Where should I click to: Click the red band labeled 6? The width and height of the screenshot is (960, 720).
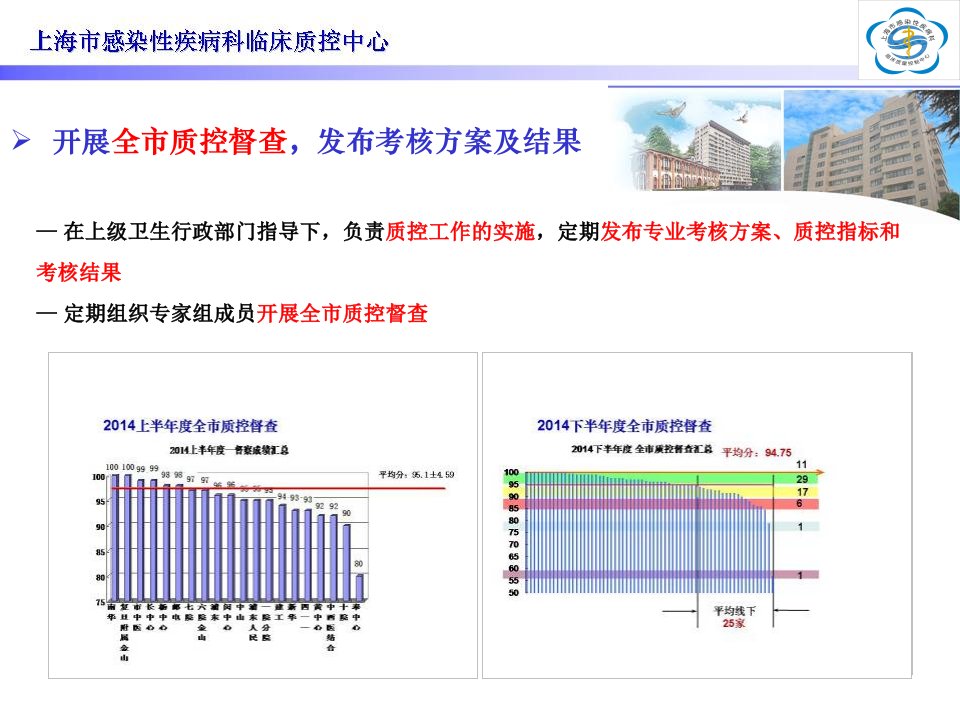(661, 504)
